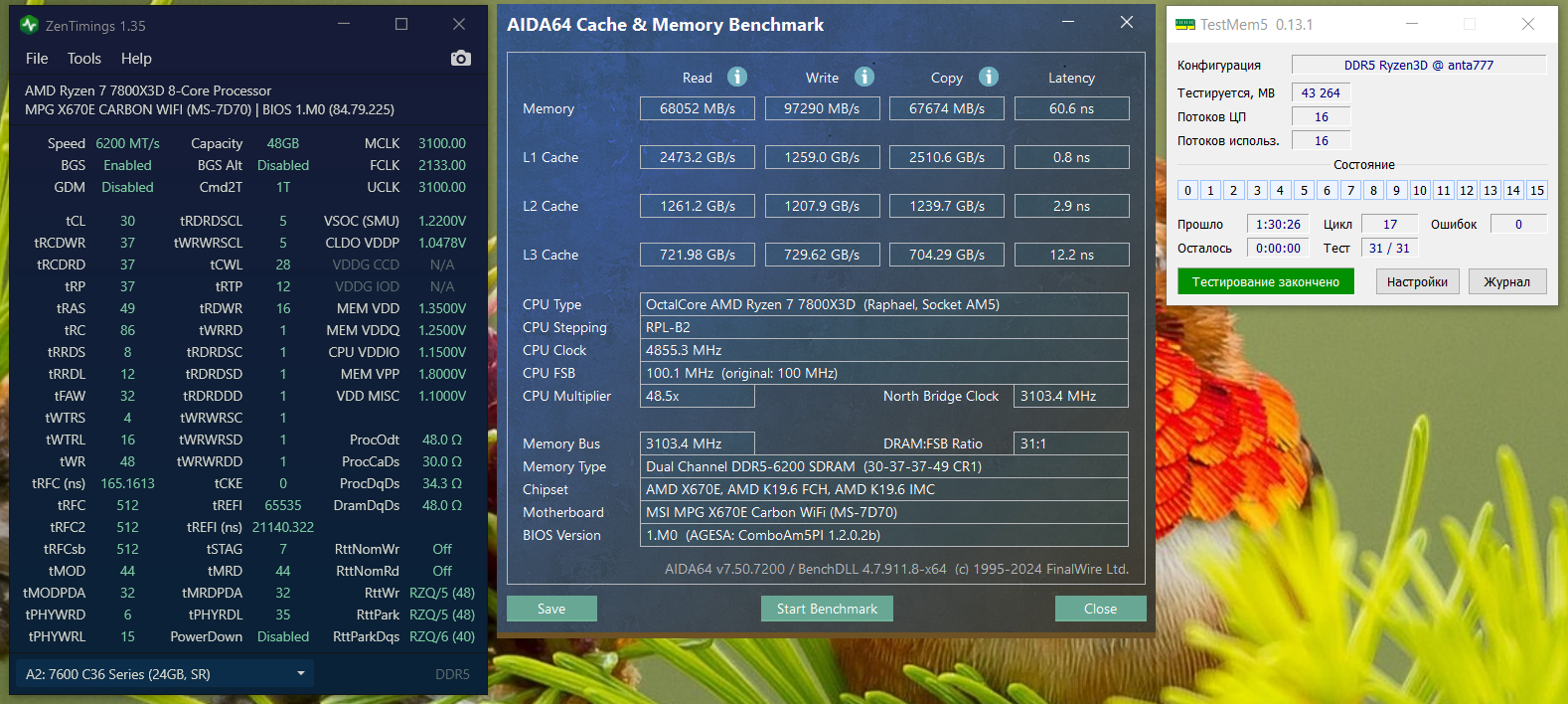Click CPU Type field OctalCore AMD Ryzen
The width and height of the screenshot is (1568, 704).
coord(884,304)
